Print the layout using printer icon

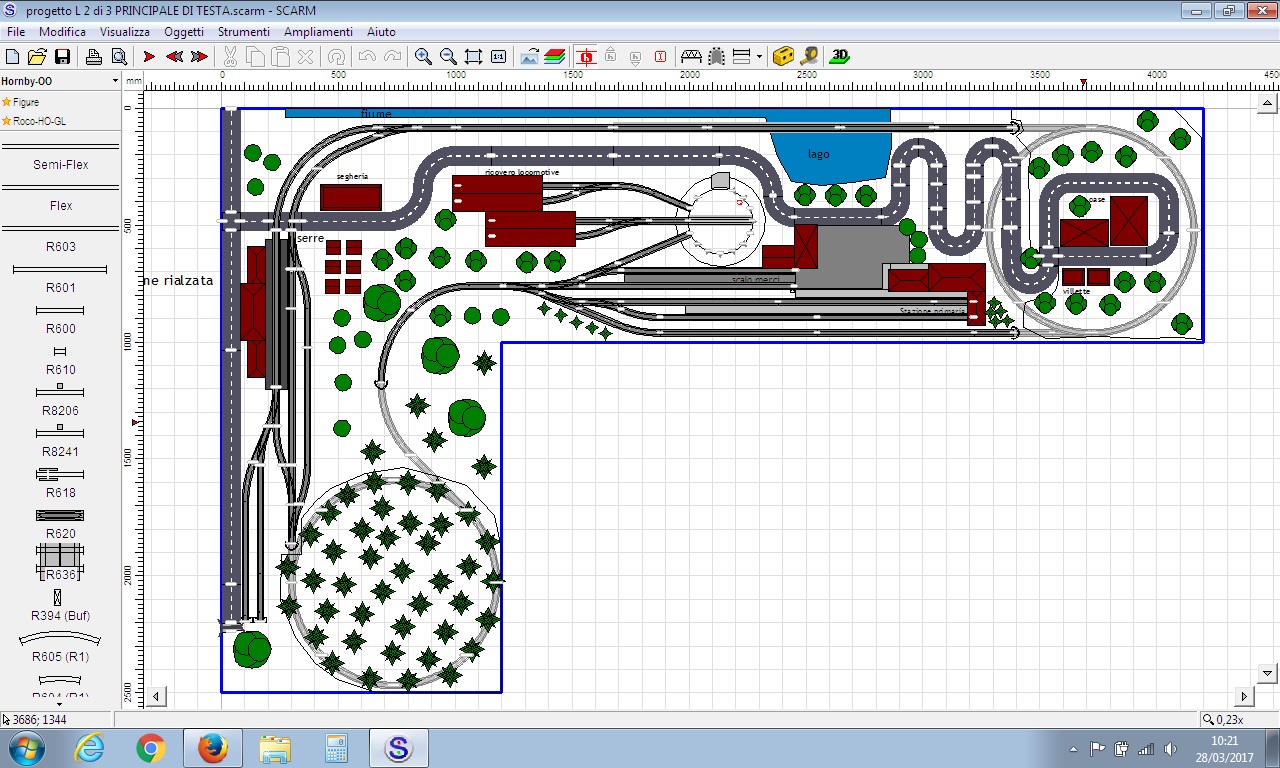click(x=94, y=57)
